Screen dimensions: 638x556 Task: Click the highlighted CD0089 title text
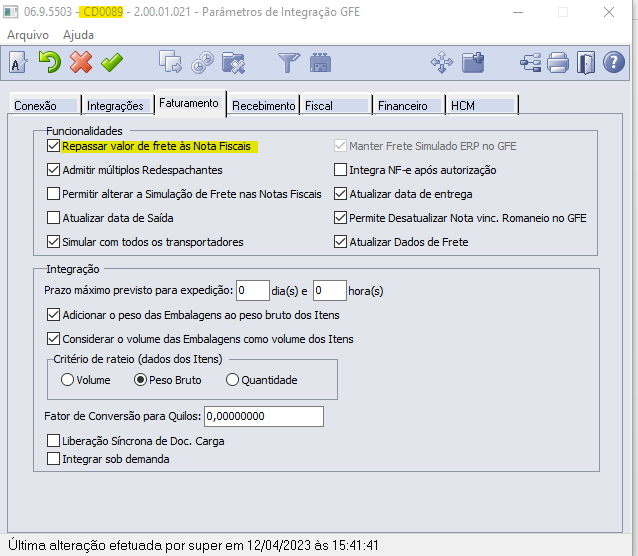click(x=102, y=12)
